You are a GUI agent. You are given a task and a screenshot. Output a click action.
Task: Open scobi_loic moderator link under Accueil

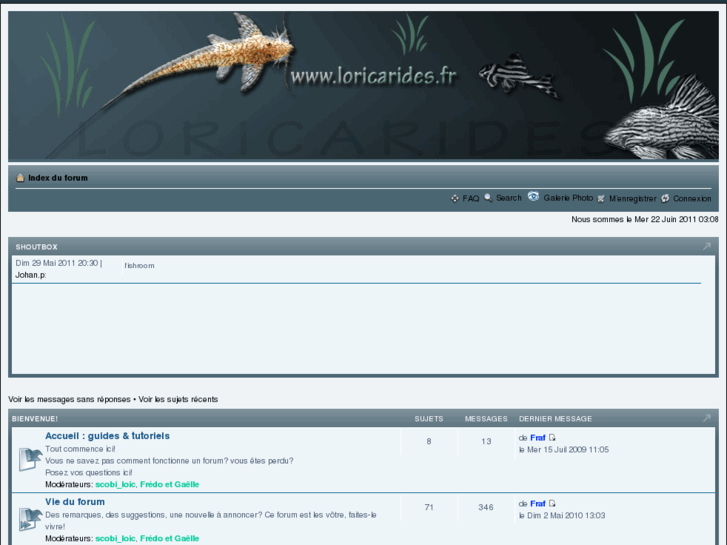pos(115,484)
